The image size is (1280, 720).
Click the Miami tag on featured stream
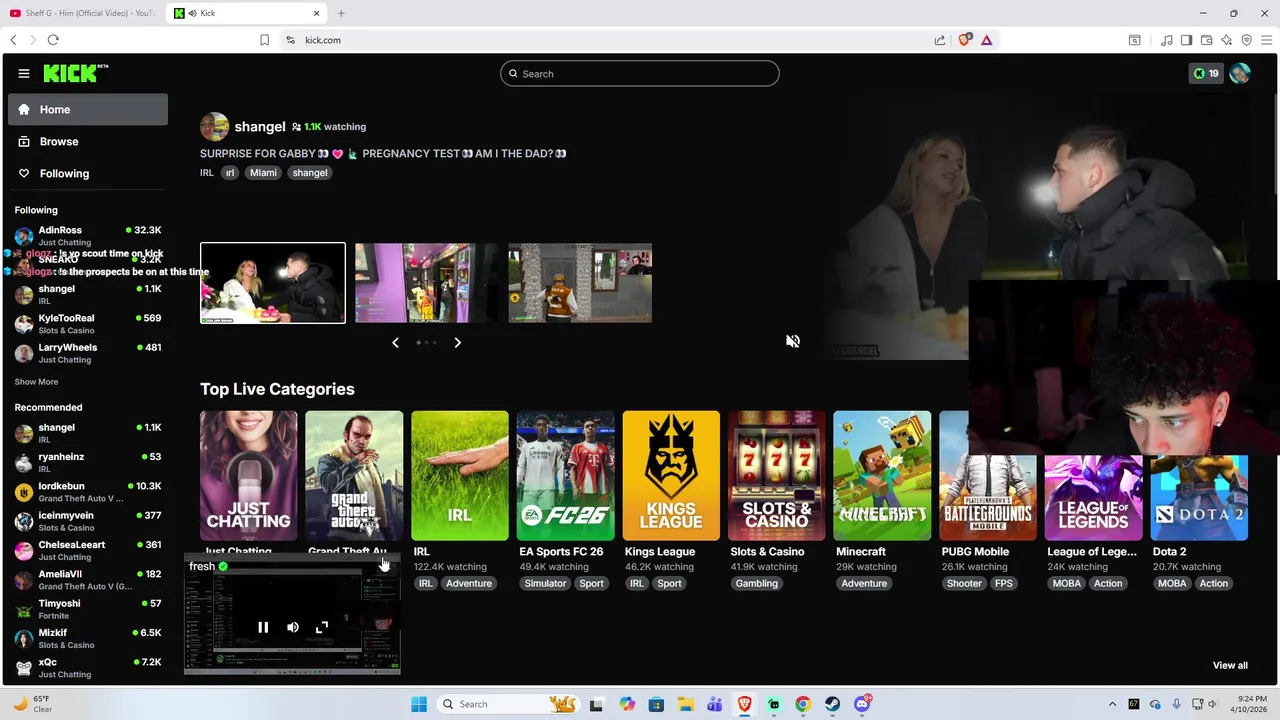(263, 173)
